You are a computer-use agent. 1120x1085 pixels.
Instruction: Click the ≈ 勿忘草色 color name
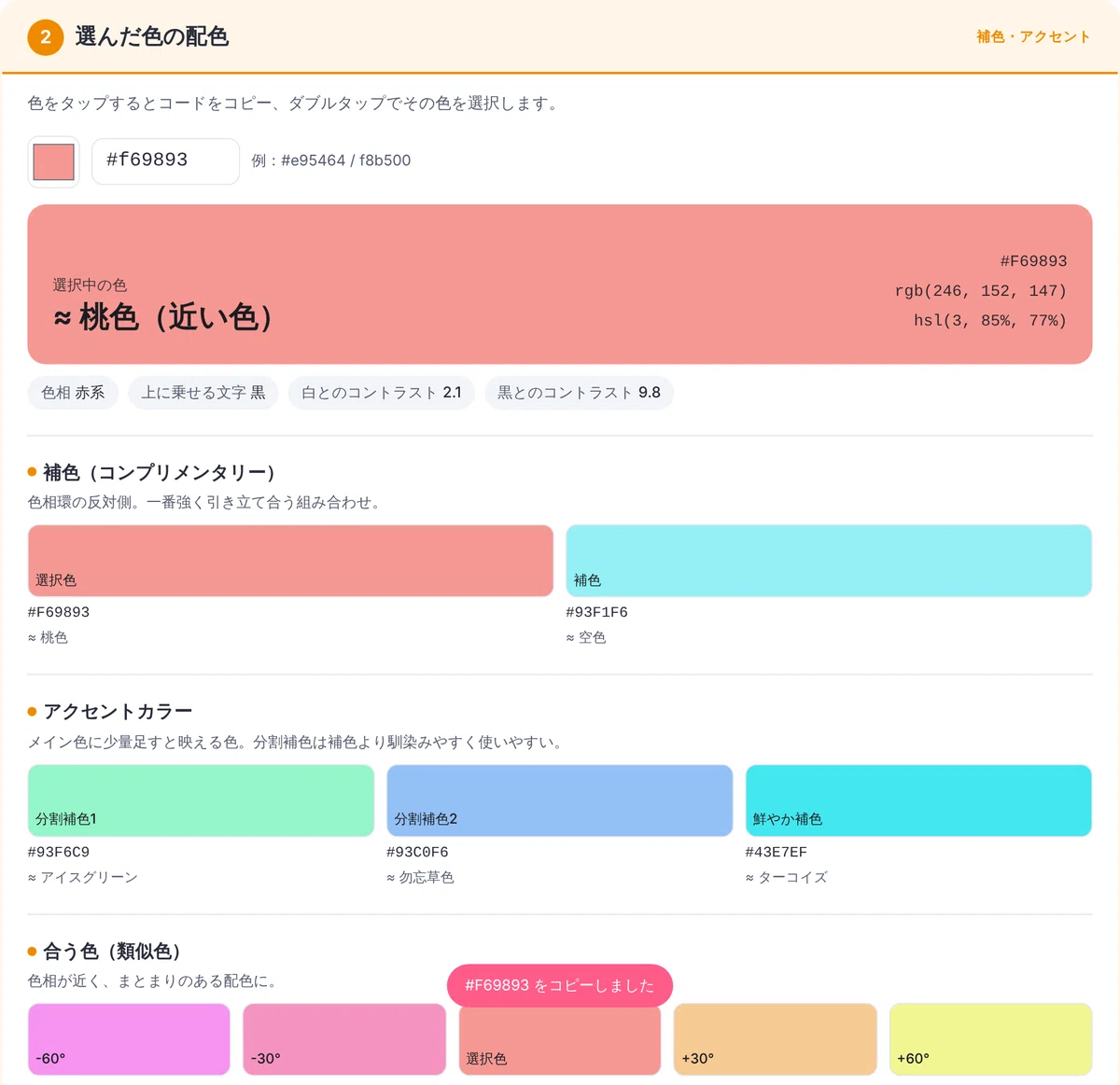(420, 877)
